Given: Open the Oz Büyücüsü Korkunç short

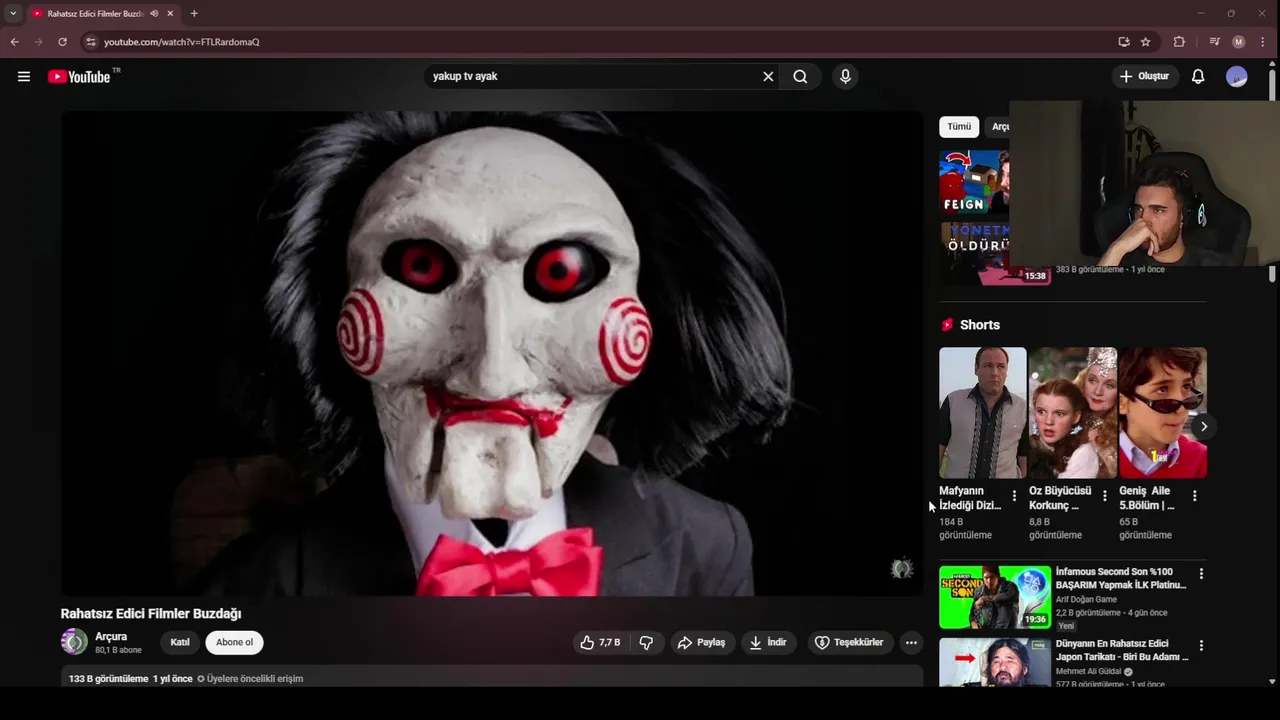Looking at the screenshot, I should 1072,412.
